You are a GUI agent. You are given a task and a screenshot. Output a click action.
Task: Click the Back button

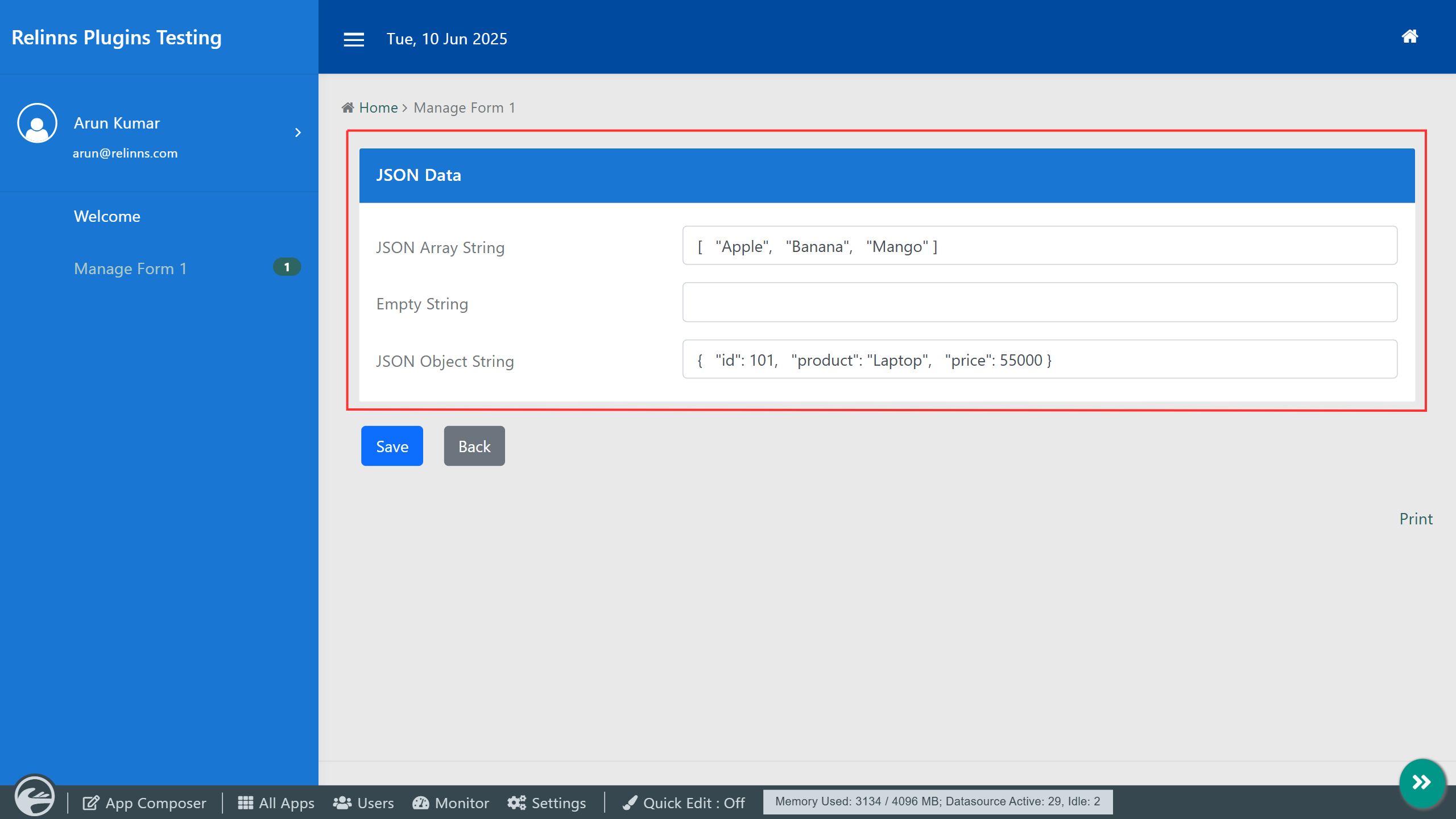tap(474, 446)
